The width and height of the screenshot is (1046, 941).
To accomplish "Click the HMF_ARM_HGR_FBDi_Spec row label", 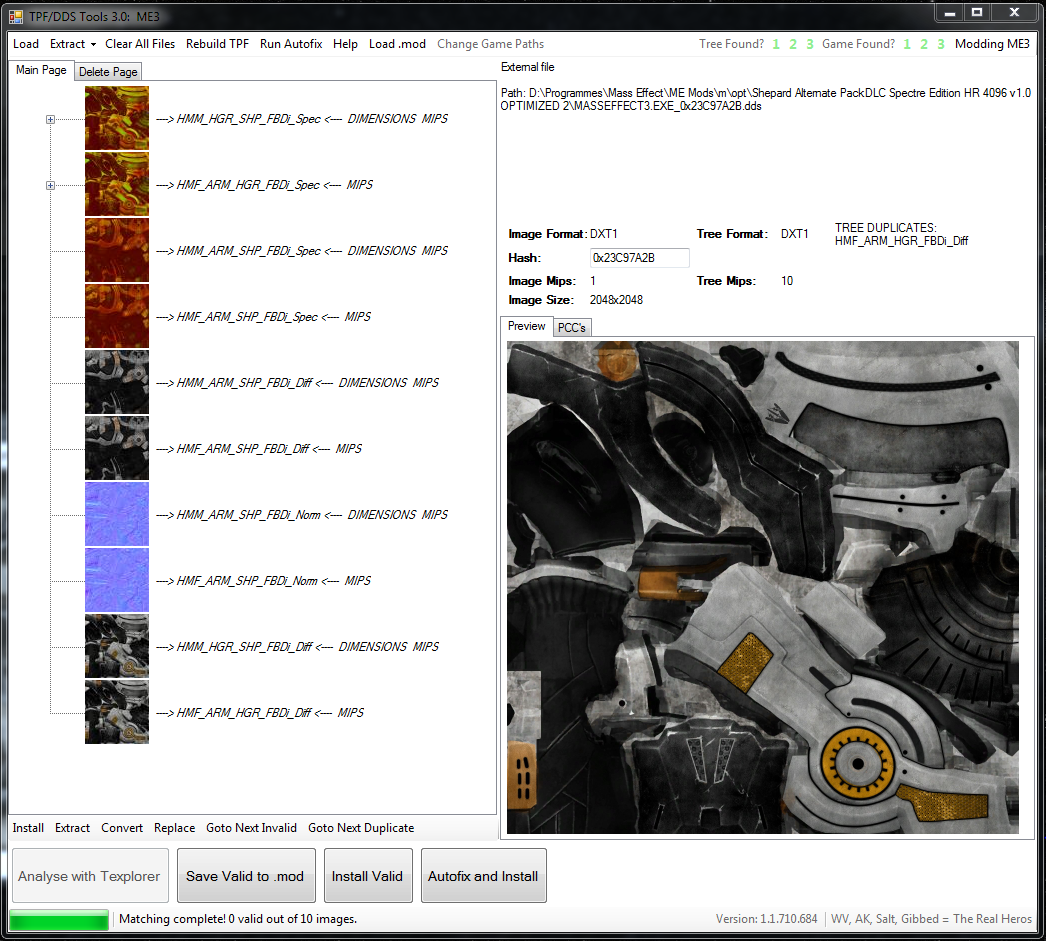I will [264, 185].
